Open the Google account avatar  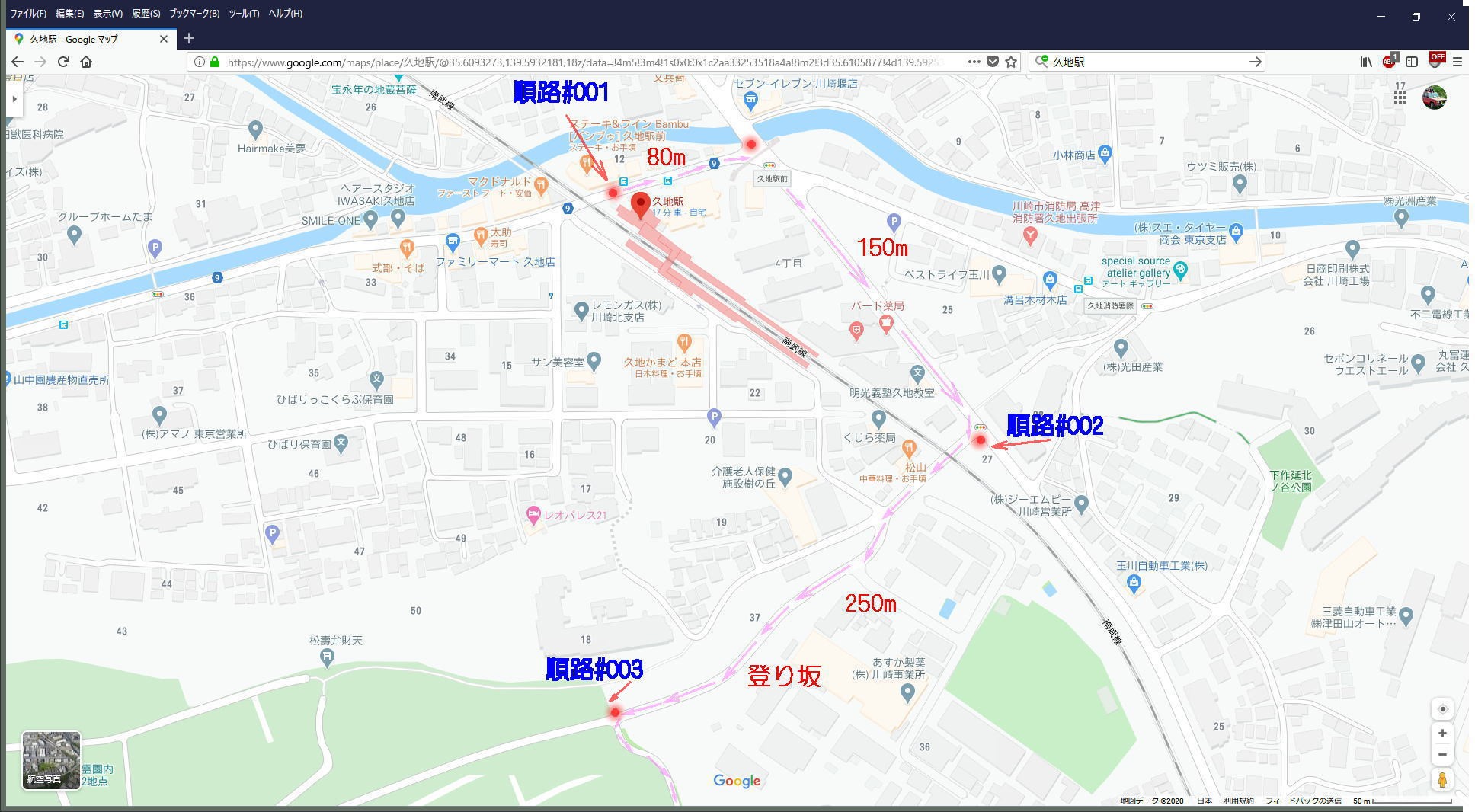[x=1435, y=98]
